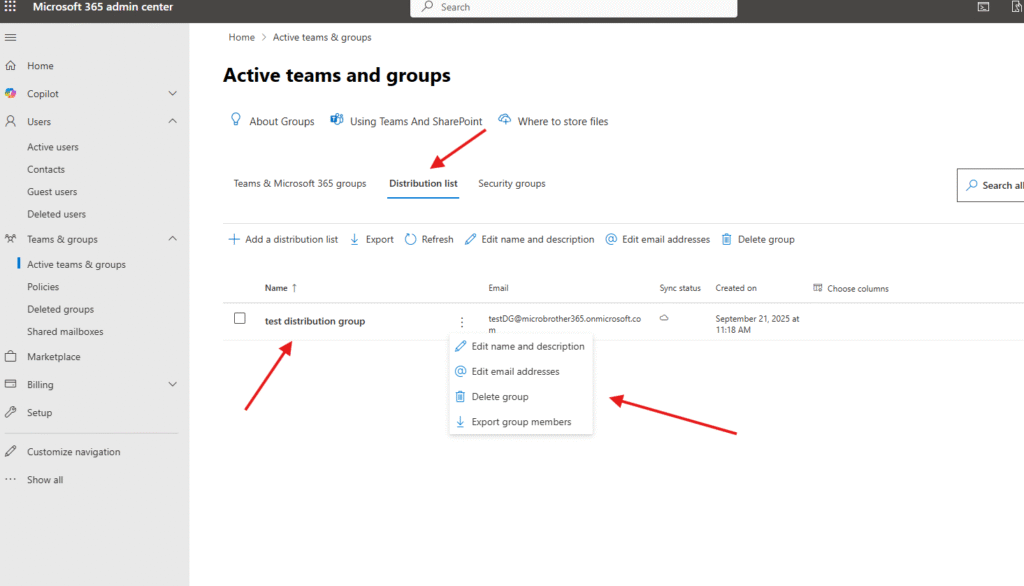Click the Export download icon
The height and width of the screenshot is (586, 1024).
point(355,240)
